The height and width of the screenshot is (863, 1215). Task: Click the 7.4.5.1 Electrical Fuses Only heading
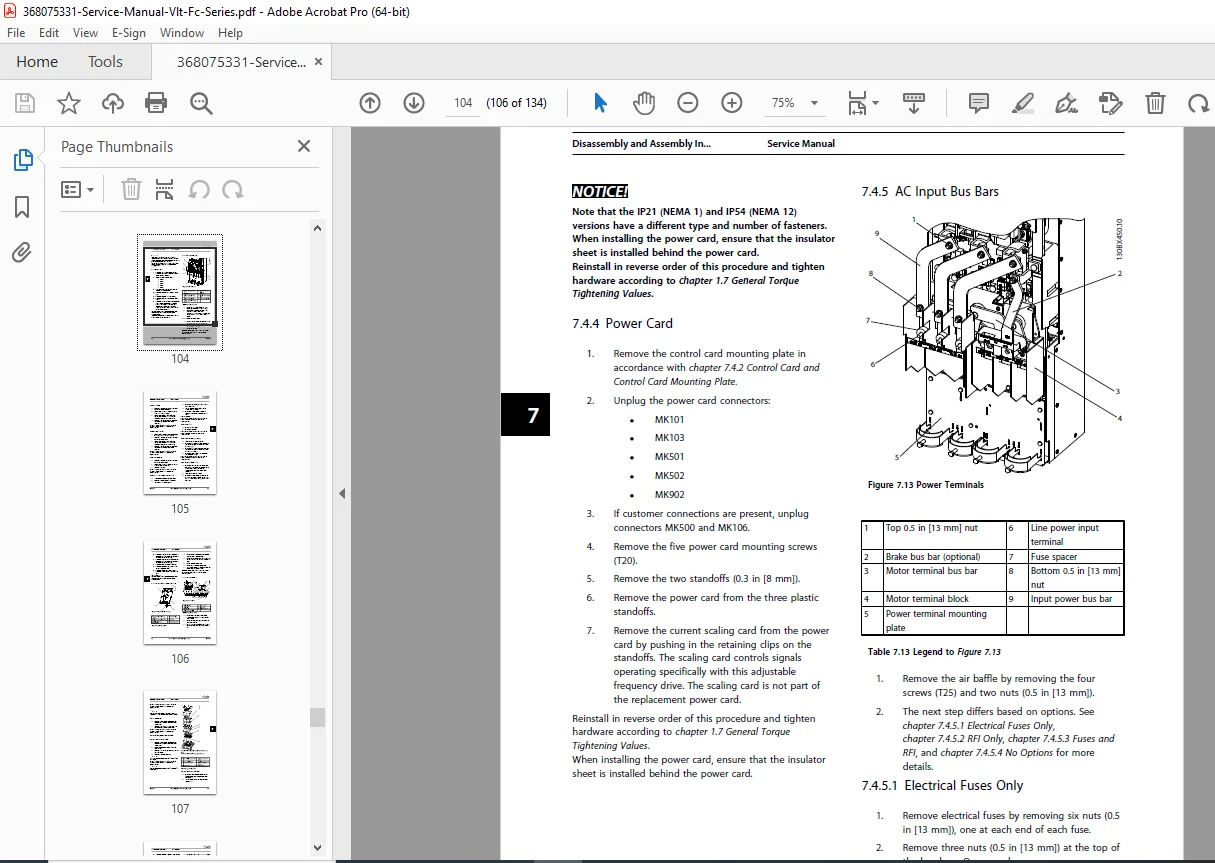point(942,786)
